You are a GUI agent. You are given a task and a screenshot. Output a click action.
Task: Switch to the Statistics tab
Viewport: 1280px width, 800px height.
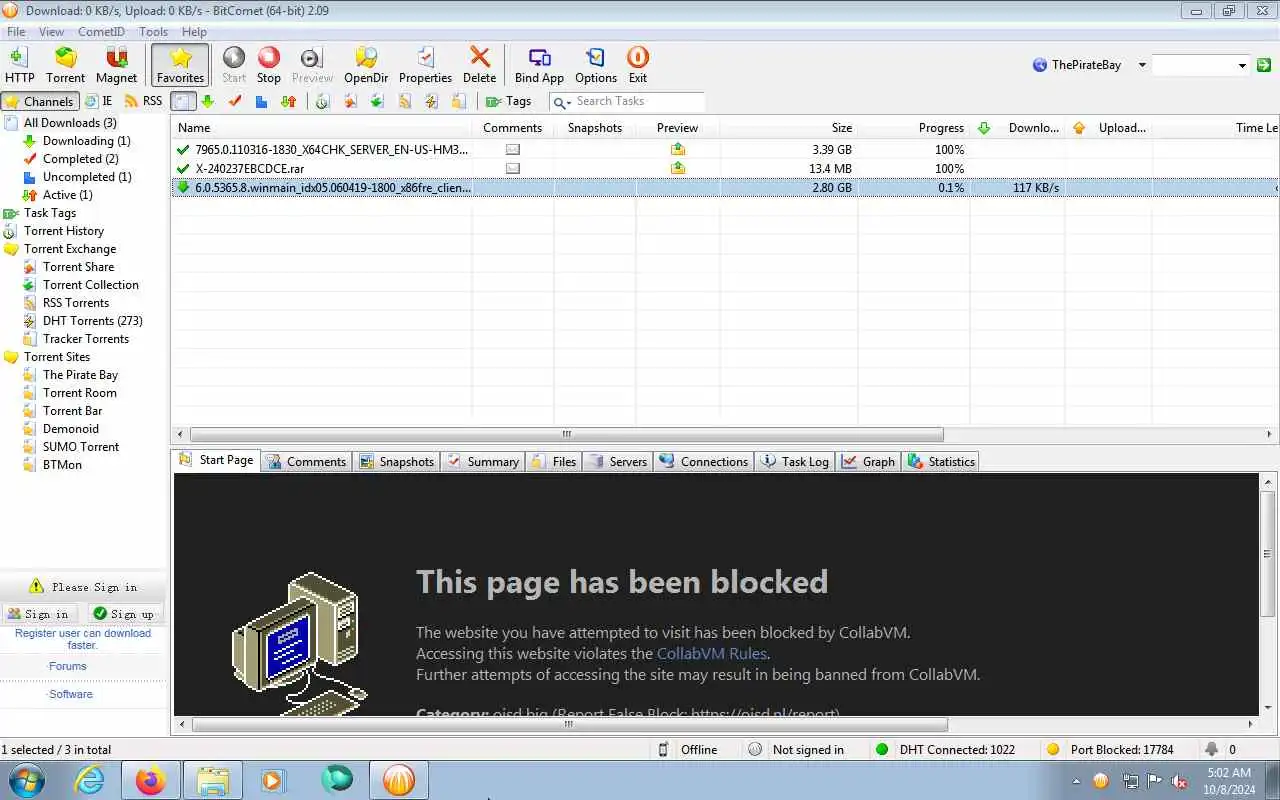[941, 462]
